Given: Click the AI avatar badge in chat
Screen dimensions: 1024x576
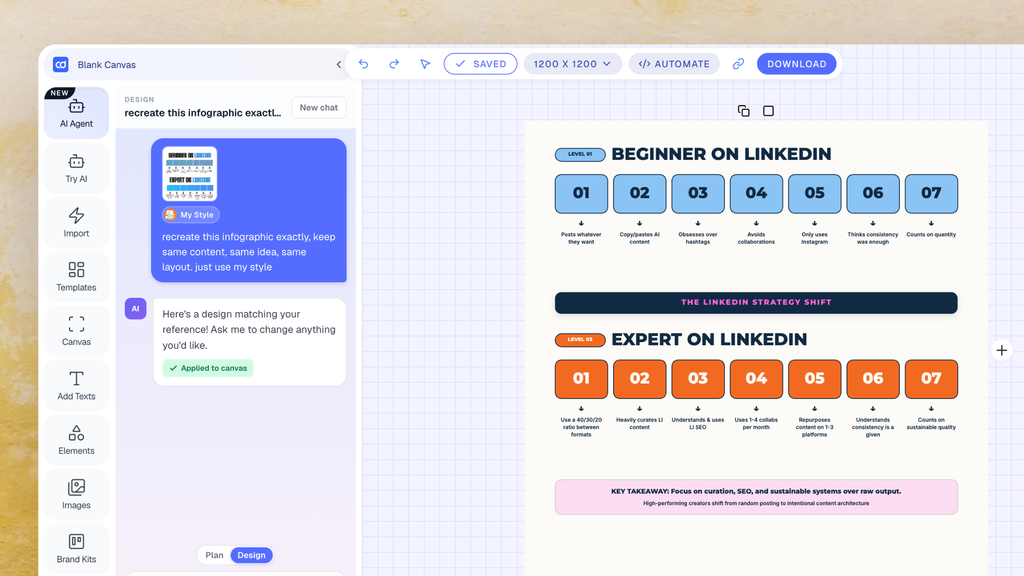Looking at the screenshot, I should [136, 309].
